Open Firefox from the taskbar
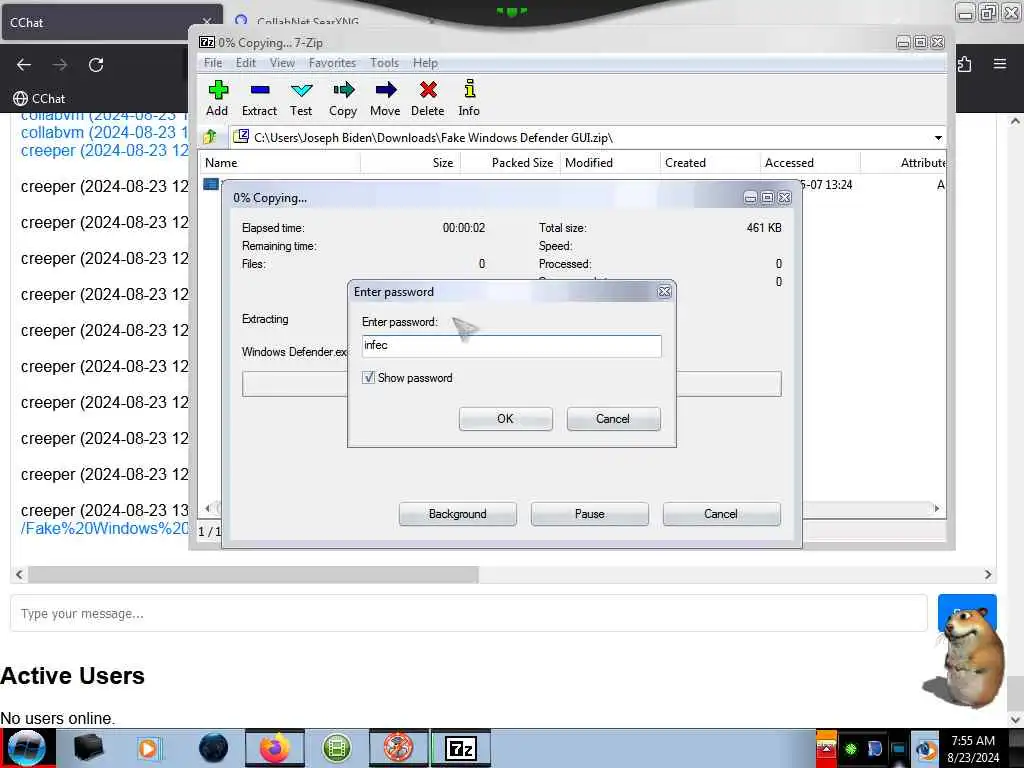 coord(275,748)
